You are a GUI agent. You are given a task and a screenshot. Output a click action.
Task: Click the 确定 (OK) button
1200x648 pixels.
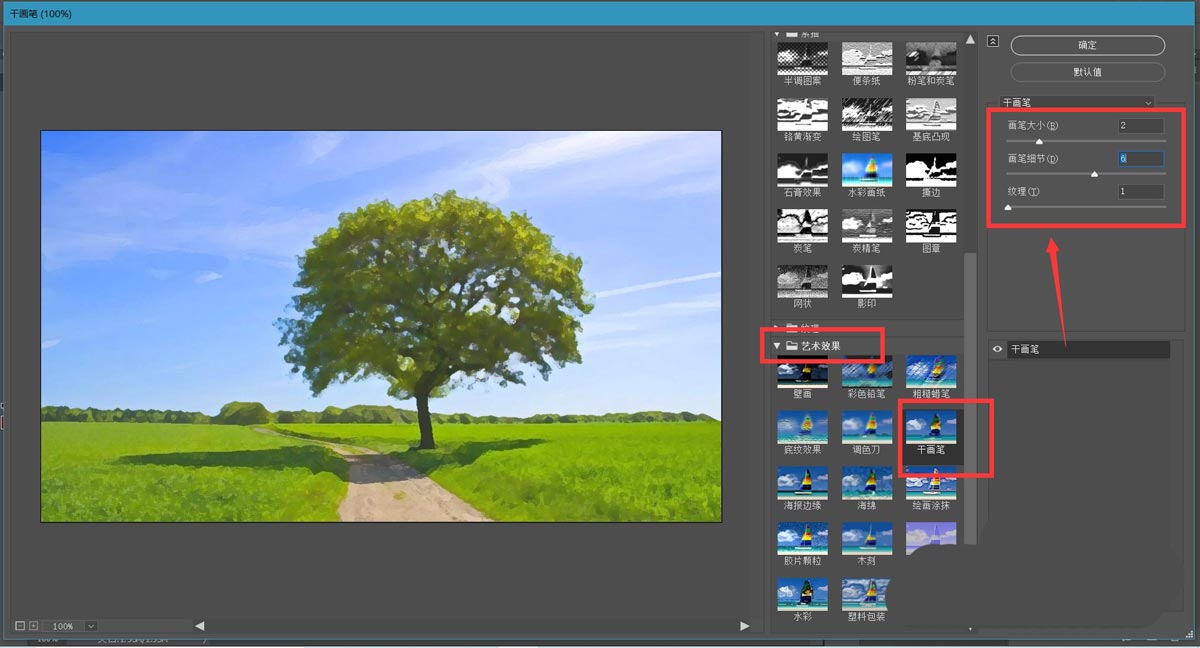(1087, 45)
